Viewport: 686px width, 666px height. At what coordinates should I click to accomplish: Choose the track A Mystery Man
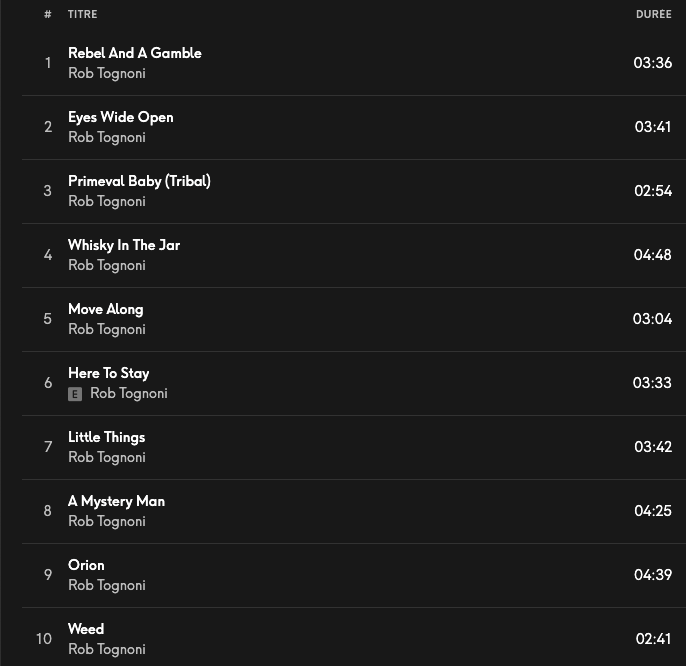click(x=116, y=501)
